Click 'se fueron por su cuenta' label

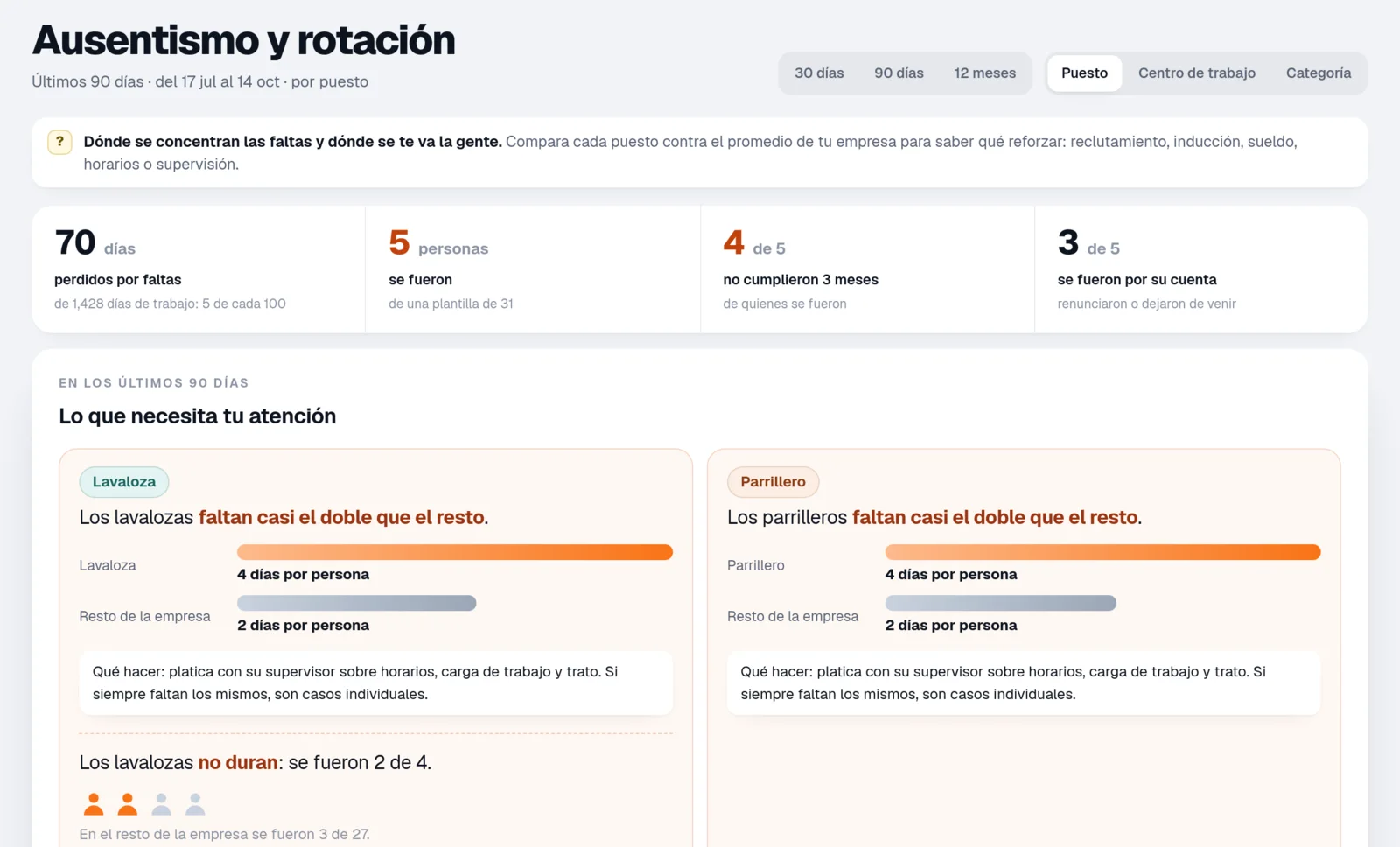(x=1137, y=280)
